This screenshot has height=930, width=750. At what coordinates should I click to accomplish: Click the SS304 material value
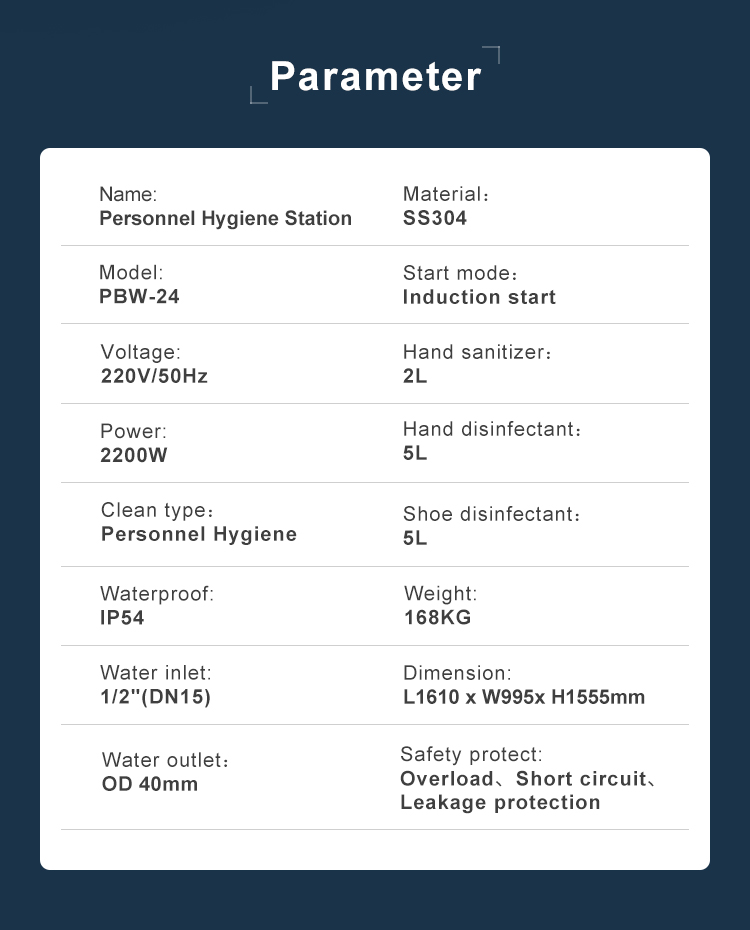pos(435,218)
